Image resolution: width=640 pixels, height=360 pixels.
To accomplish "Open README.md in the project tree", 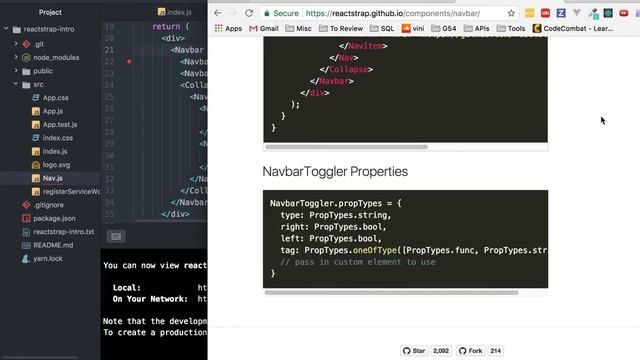I will pyautogui.click(x=48, y=245).
